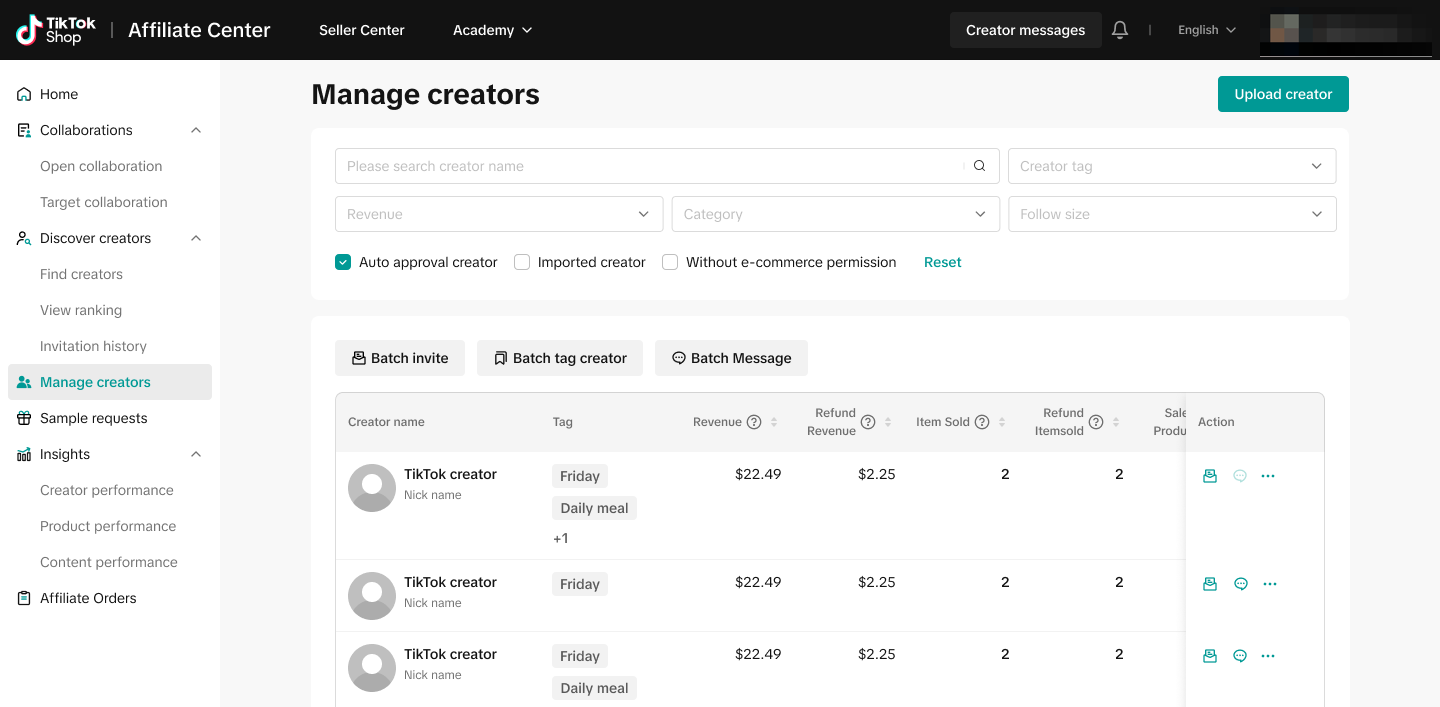
Task: Click the search magnifier icon
Action: tap(980, 166)
